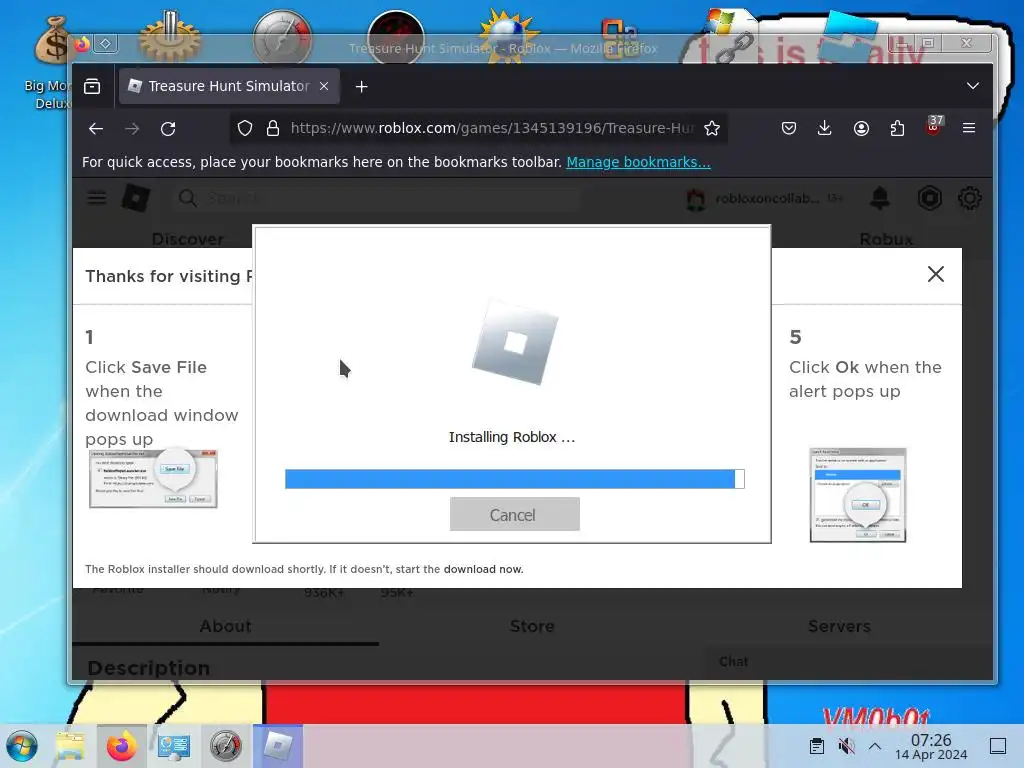The width and height of the screenshot is (1024, 768).
Task: Open the control panel taskbar icon
Action: (x=174, y=746)
